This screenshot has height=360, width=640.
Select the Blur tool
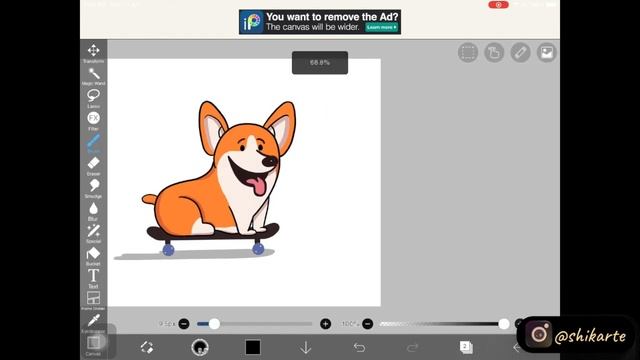click(x=93, y=211)
